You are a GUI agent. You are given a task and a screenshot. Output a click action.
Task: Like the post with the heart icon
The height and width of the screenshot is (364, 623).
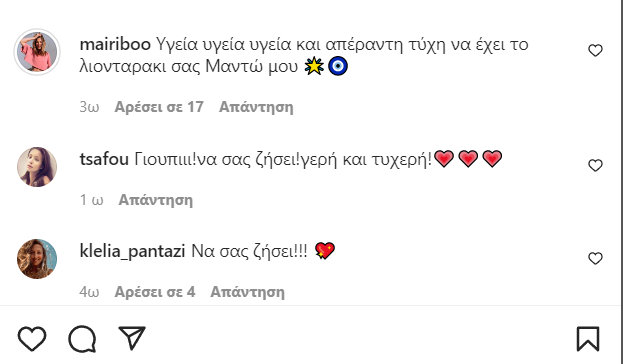point(32,339)
